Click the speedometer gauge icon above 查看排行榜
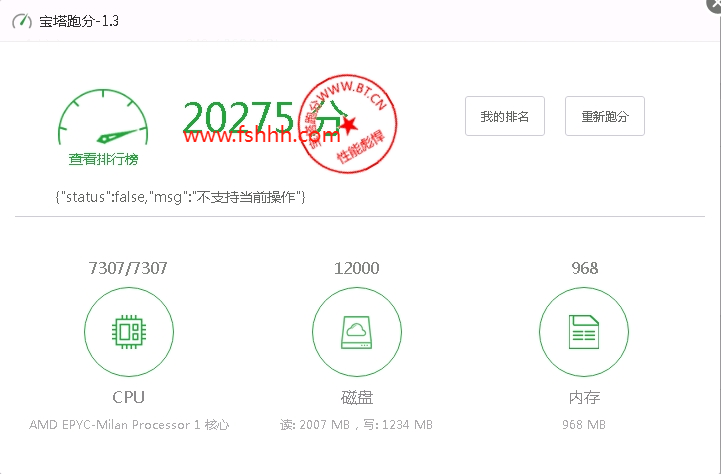The width and height of the screenshot is (721, 474). click(x=103, y=117)
